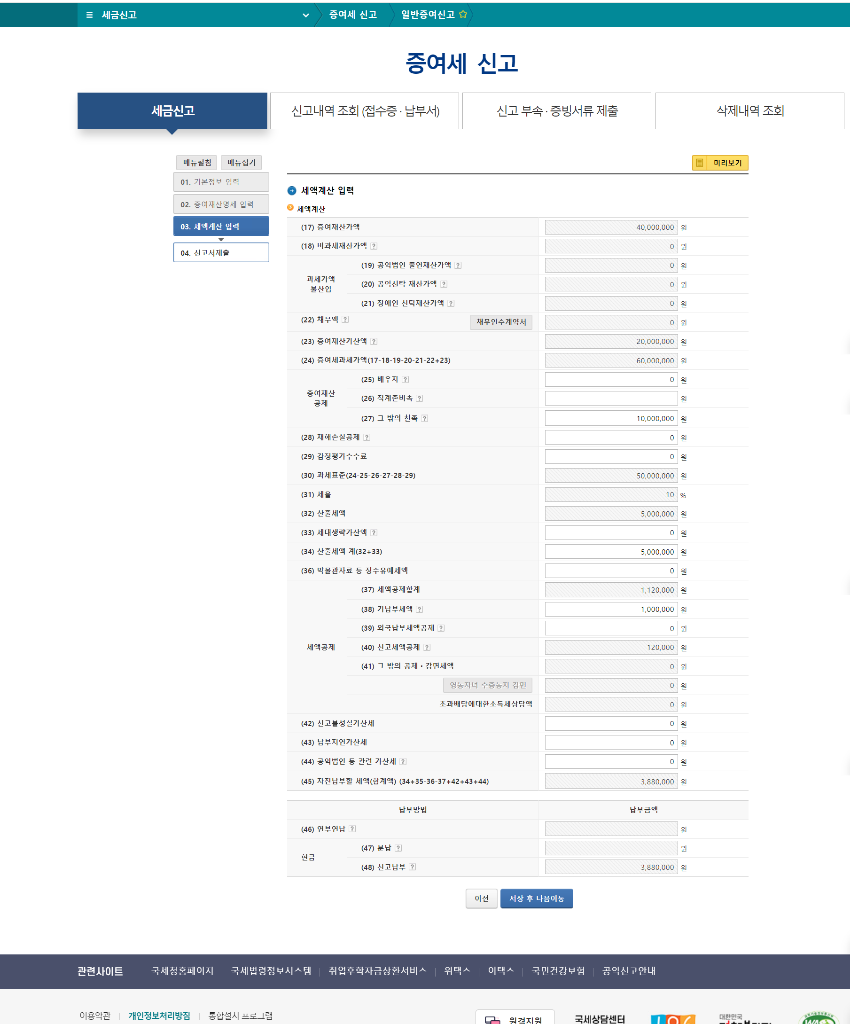
Task: Open help icon for (38) 기납부세액
Action: tap(420, 609)
